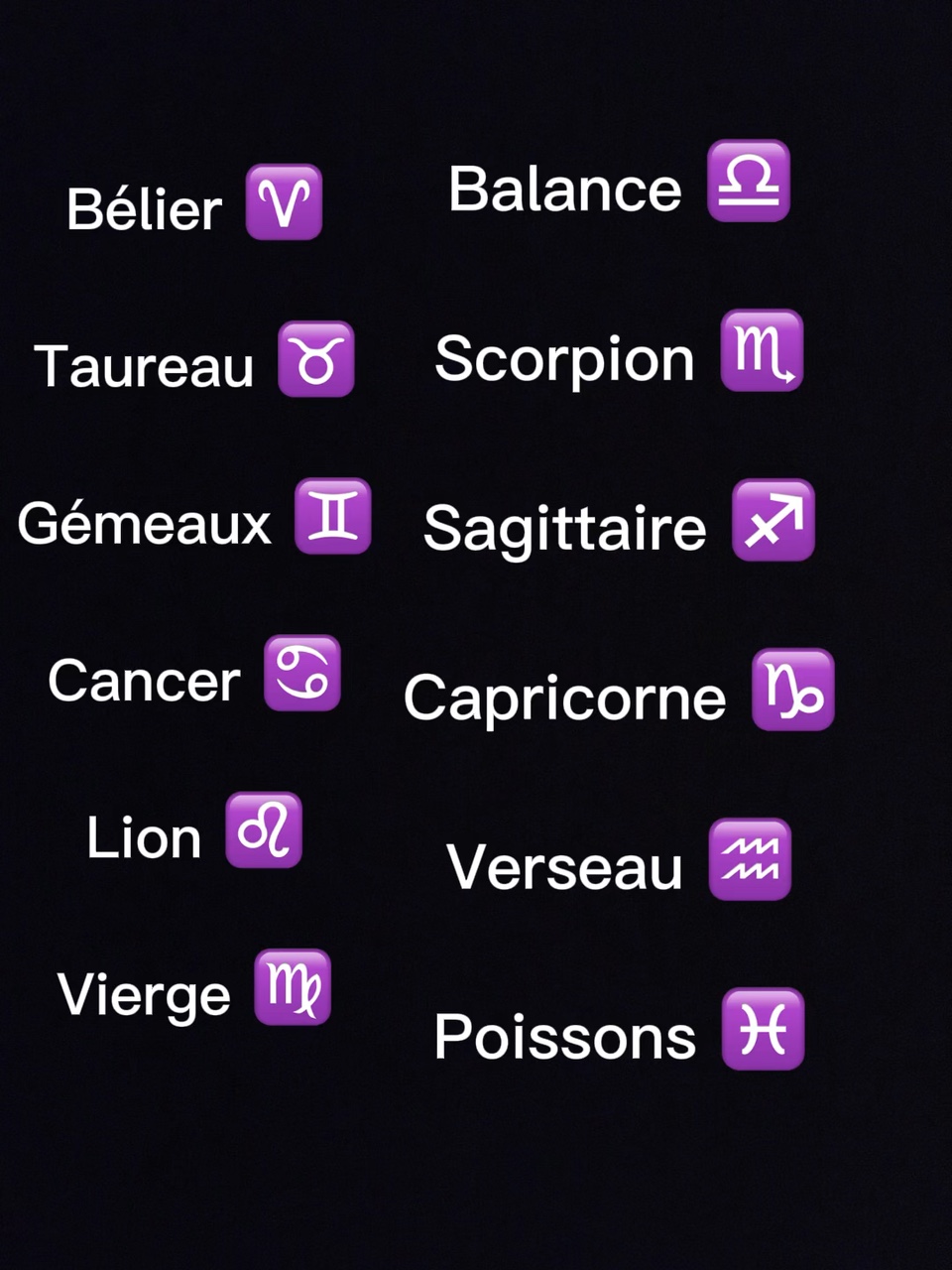Viewport: 952px width, 1270px height.
Task: Tap the Taurus symbol icon
Action: (x=316, y=359)
